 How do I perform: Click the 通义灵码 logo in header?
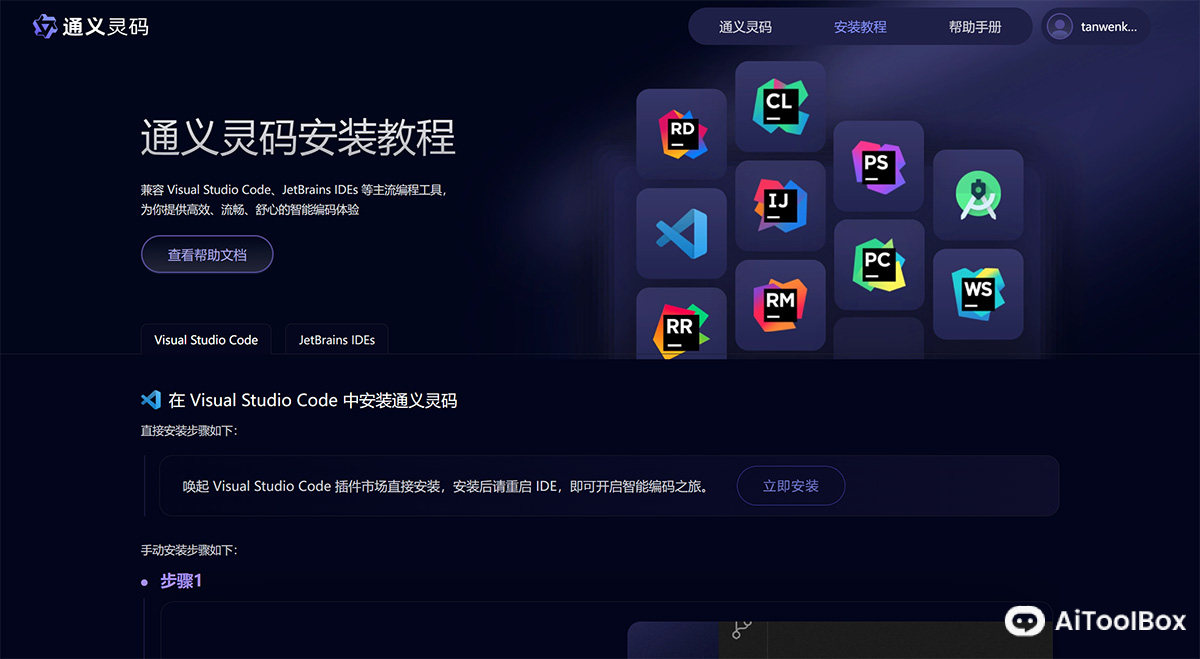coord(91,27)
